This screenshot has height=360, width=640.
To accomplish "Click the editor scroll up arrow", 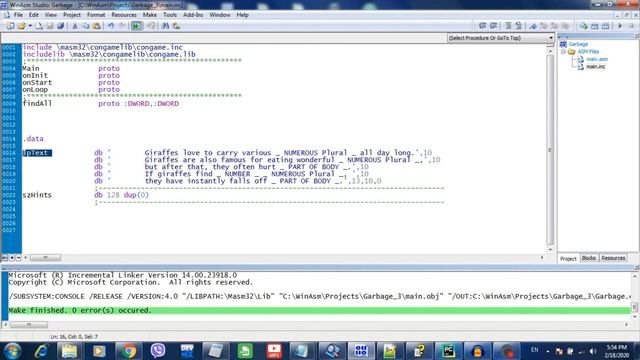I will (550, 51).
